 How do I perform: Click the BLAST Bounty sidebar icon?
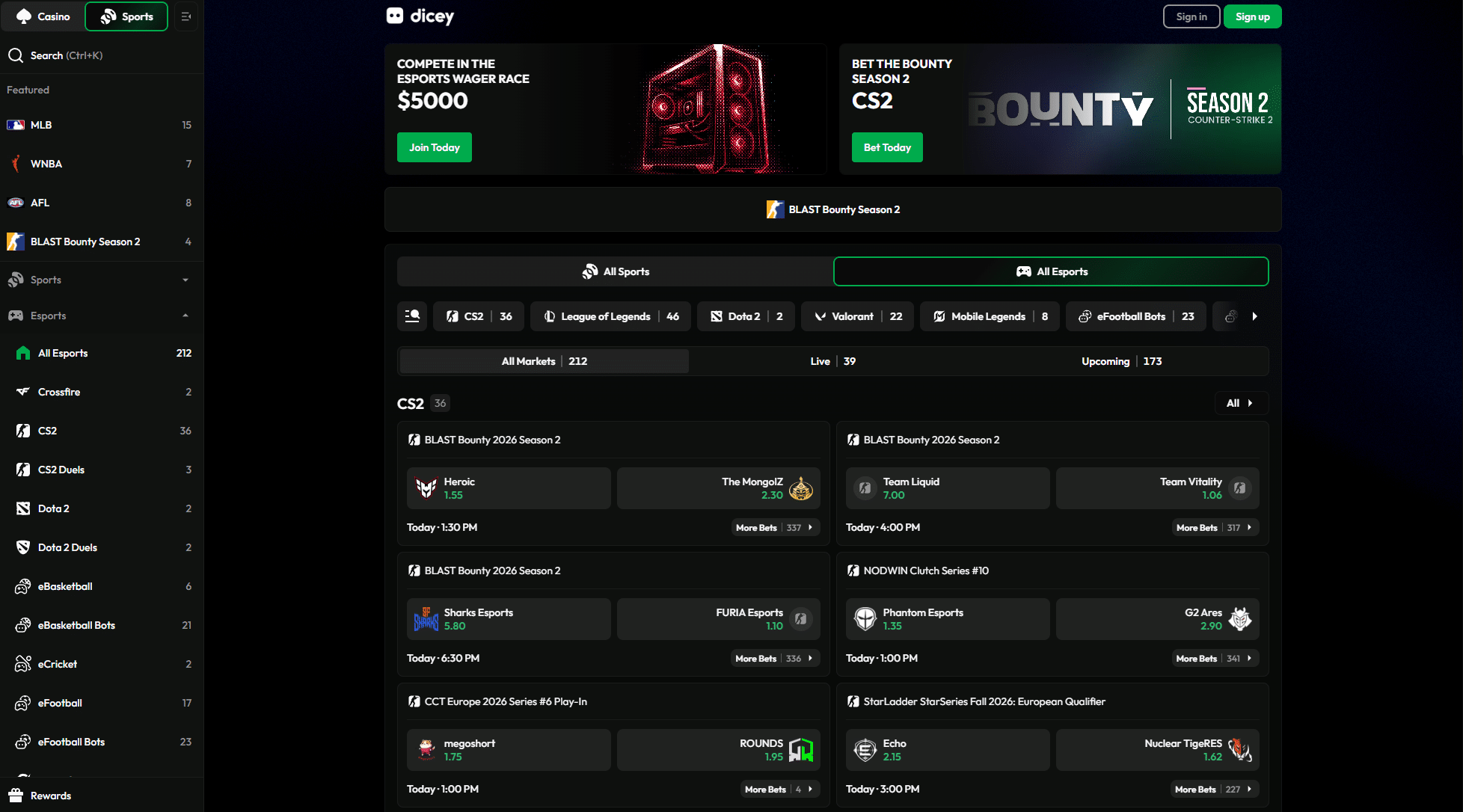[x=16, y=242]
